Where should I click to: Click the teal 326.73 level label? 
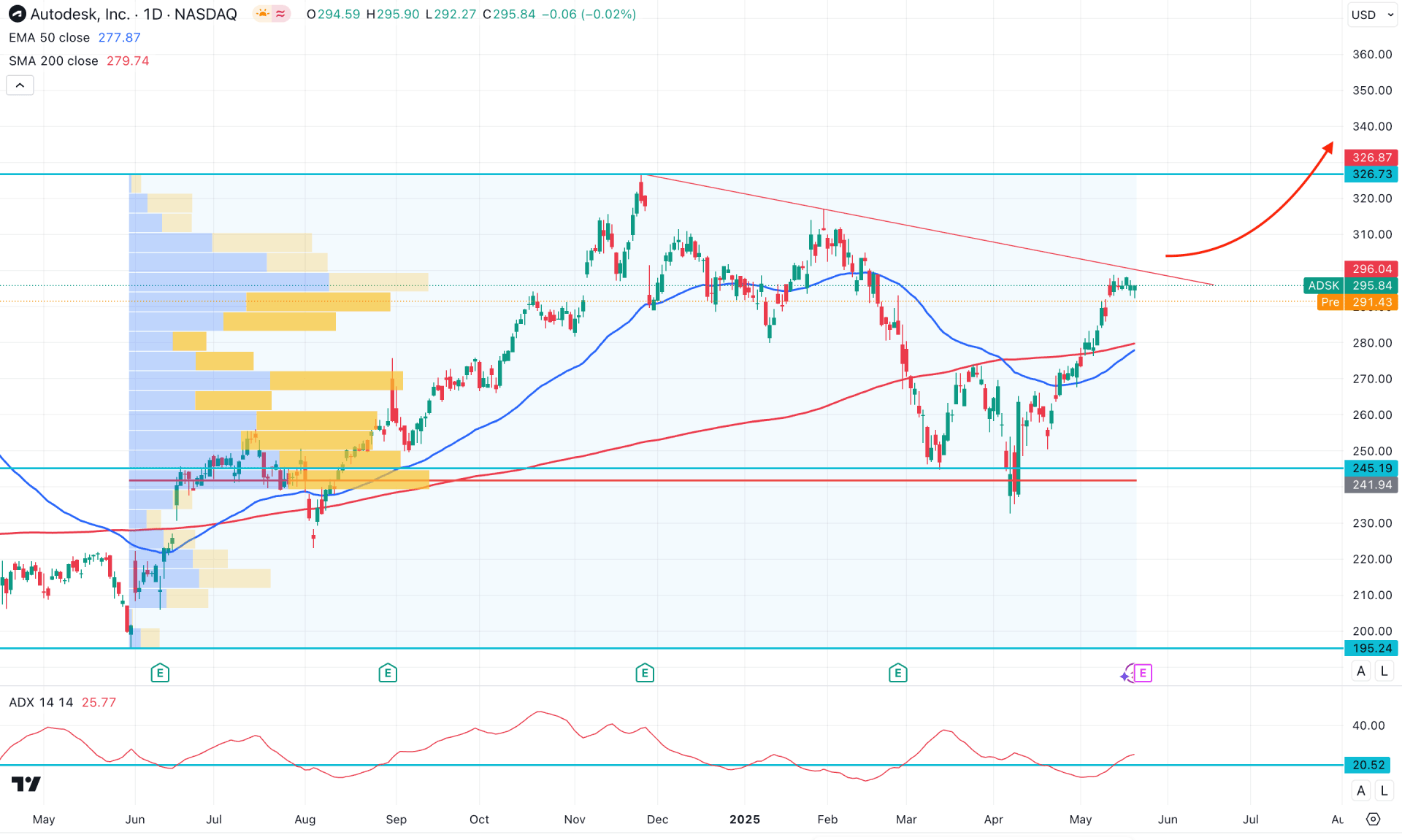pos(1371,174)
